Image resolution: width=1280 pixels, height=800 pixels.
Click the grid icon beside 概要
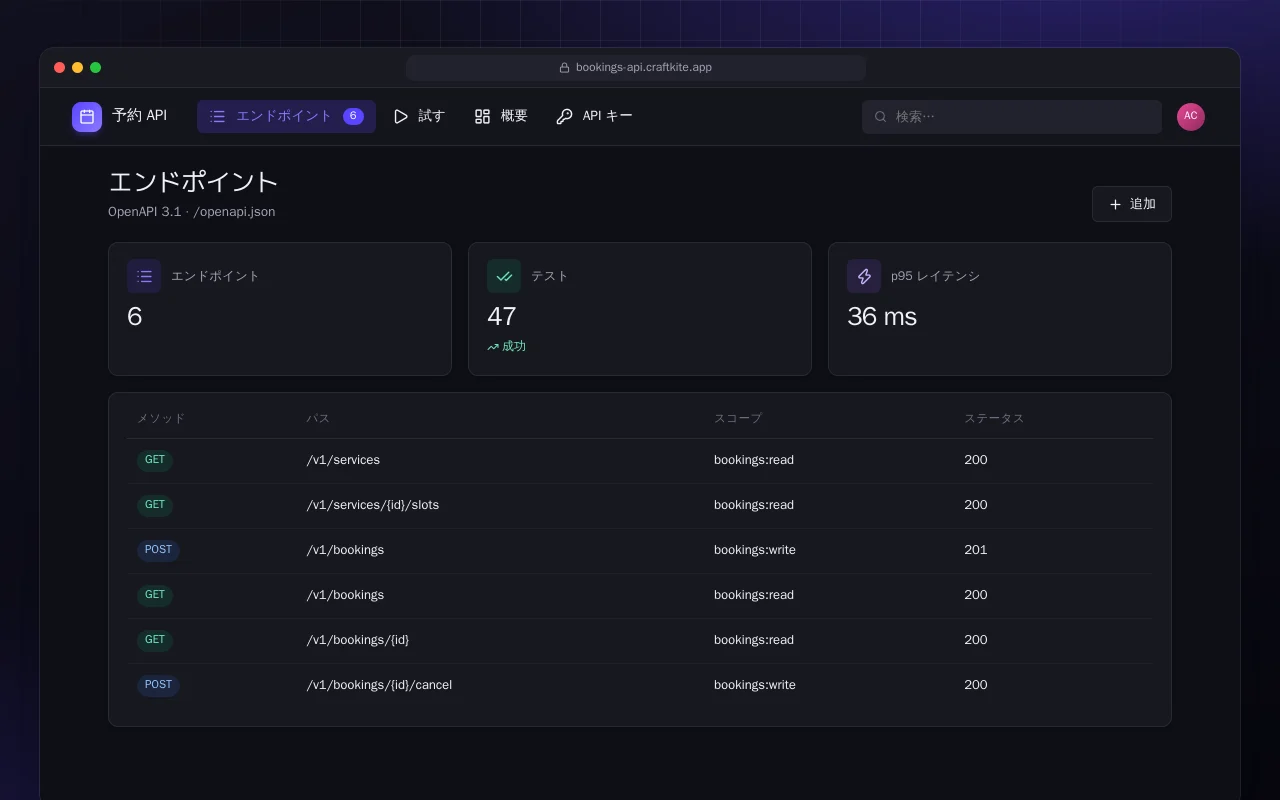click(482, 116)
